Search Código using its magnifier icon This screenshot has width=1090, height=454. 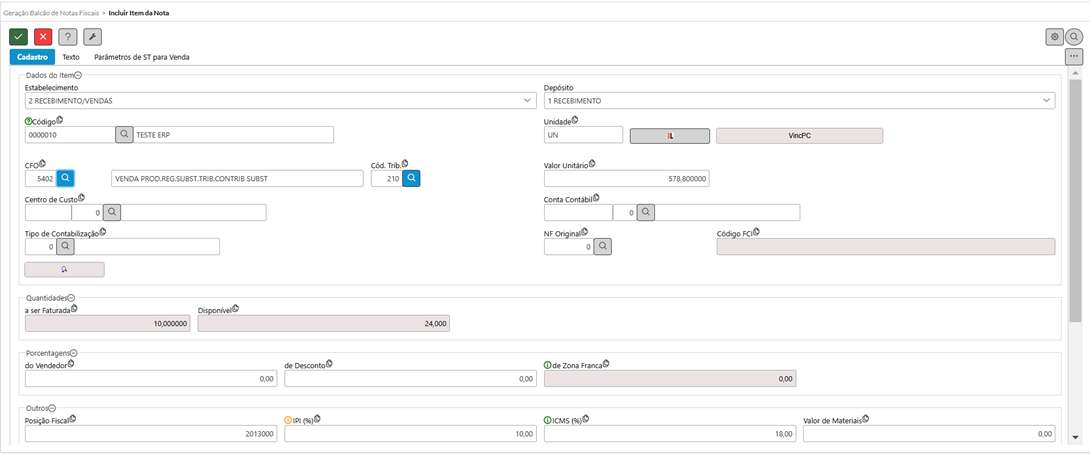pos(124,135)
